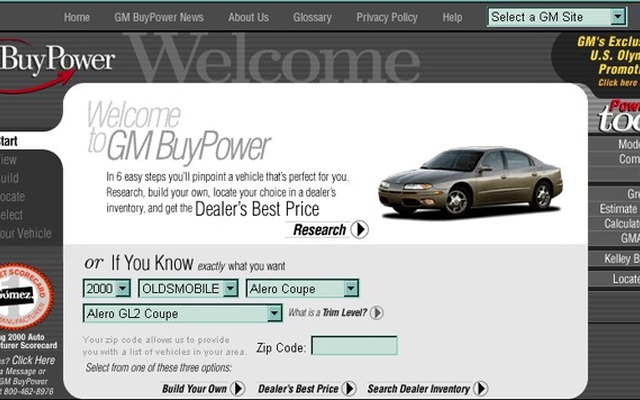The width and height of the screenshot is (640, 400).
Task: Click the What is a Trim Level arrow icon
Action: click(x=376, y=313)
